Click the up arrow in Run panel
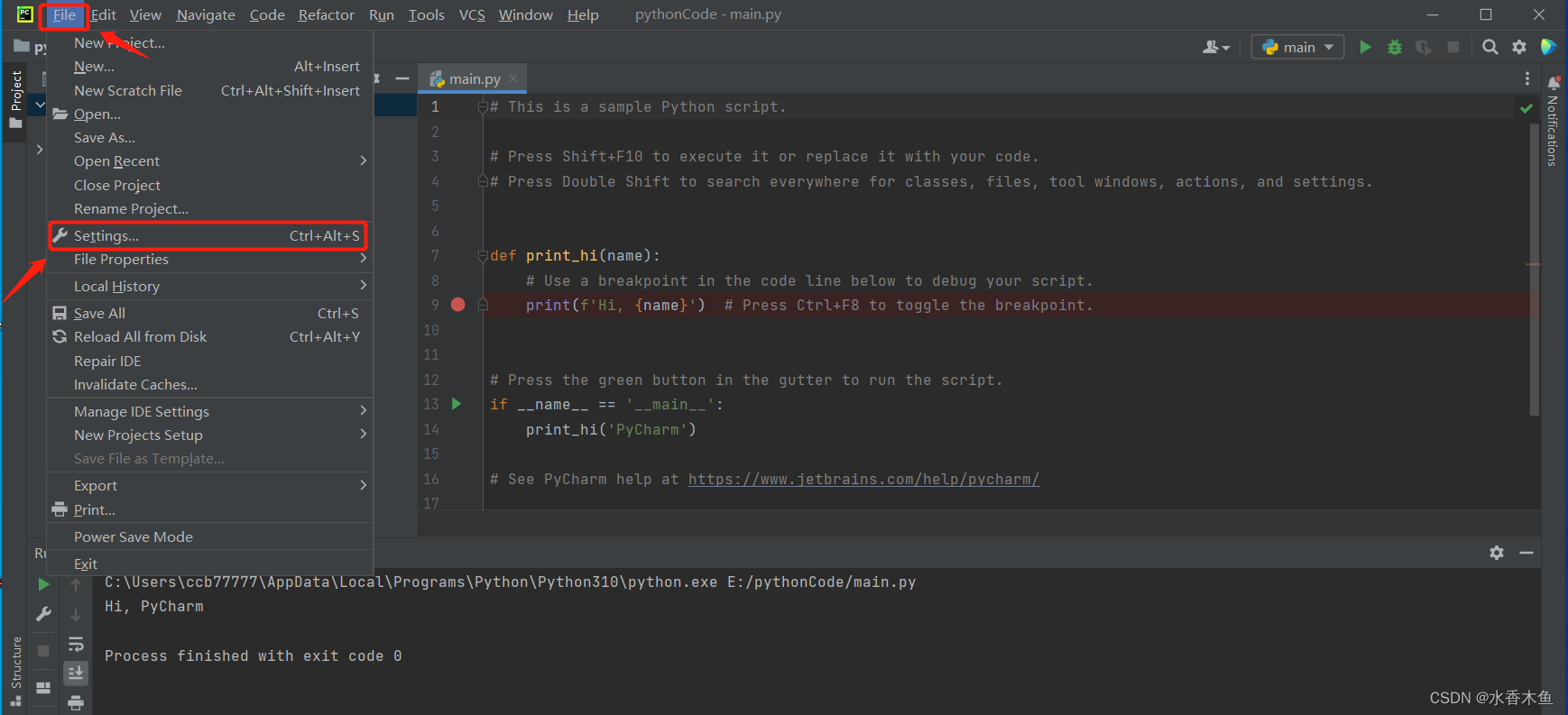This screenshot has width=1568, height=715. [76, 584]
